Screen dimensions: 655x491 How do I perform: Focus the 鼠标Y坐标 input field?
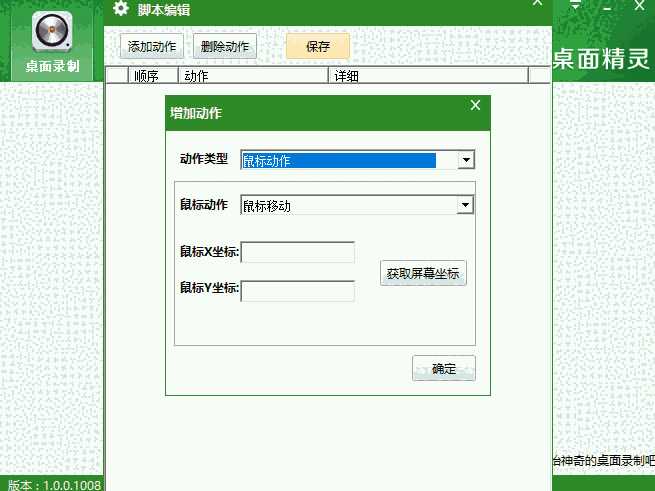click(298, 291)
